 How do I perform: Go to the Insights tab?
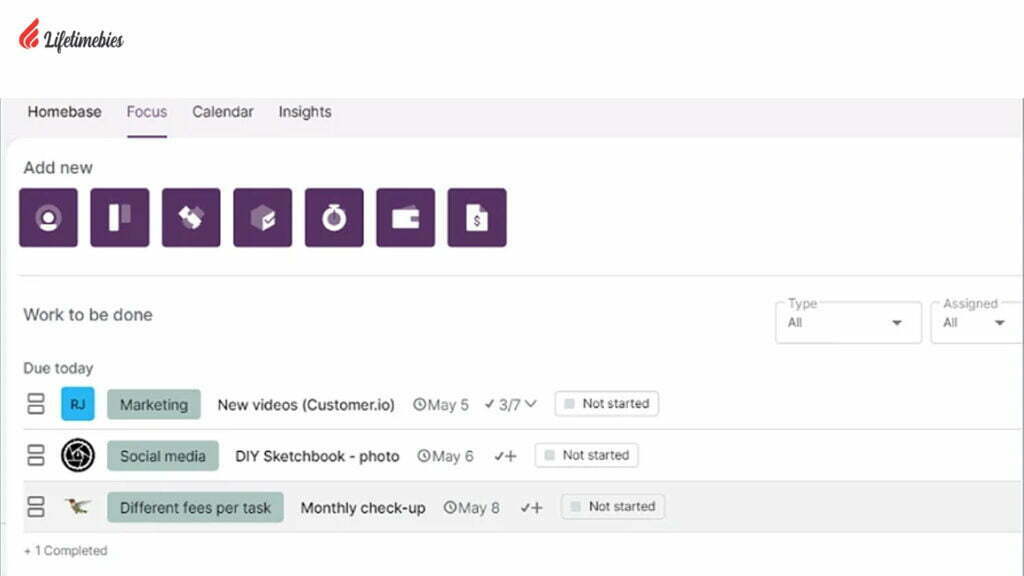point(305,112)
